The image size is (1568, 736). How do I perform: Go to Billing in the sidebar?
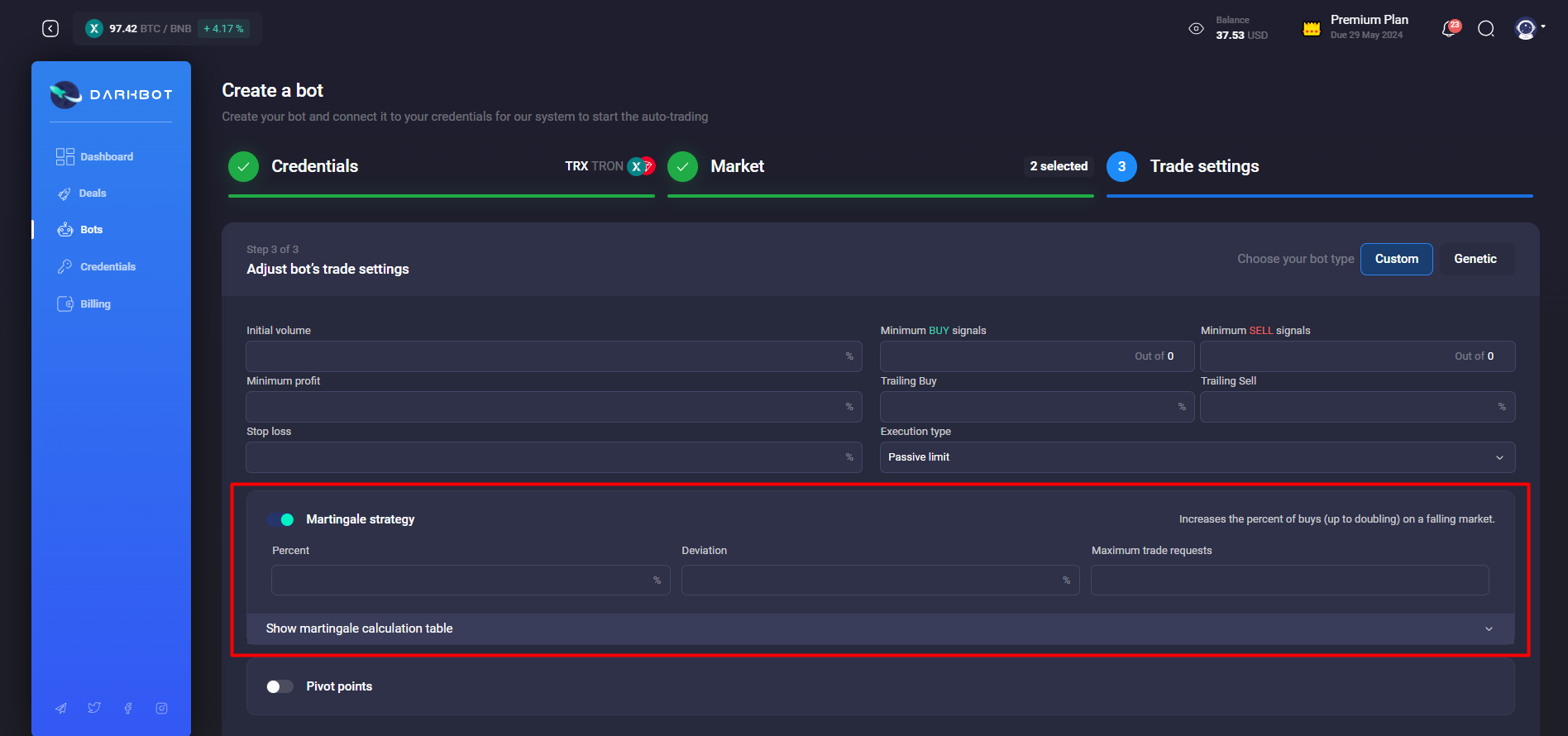point(95,304)
